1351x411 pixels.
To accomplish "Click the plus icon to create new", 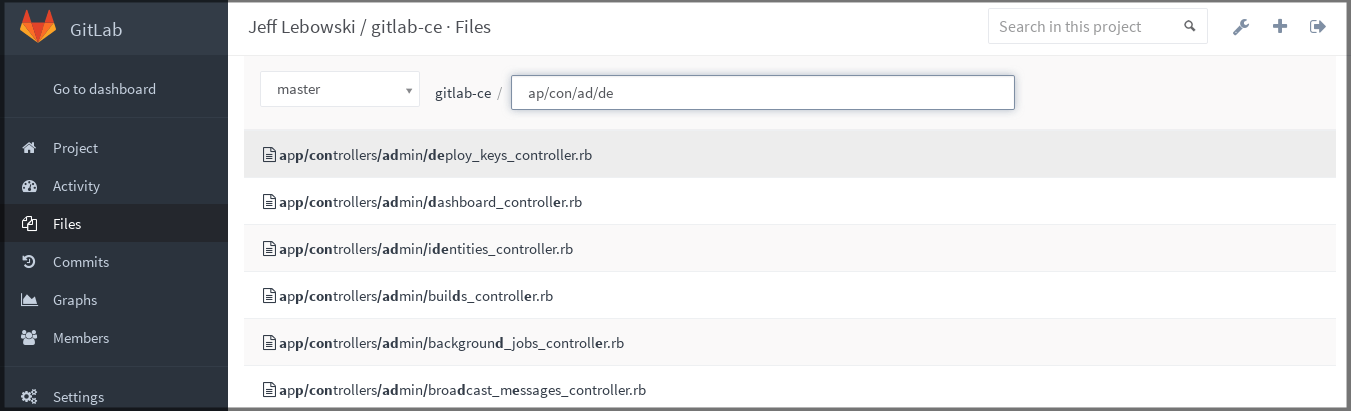I will click(1280, 27).
